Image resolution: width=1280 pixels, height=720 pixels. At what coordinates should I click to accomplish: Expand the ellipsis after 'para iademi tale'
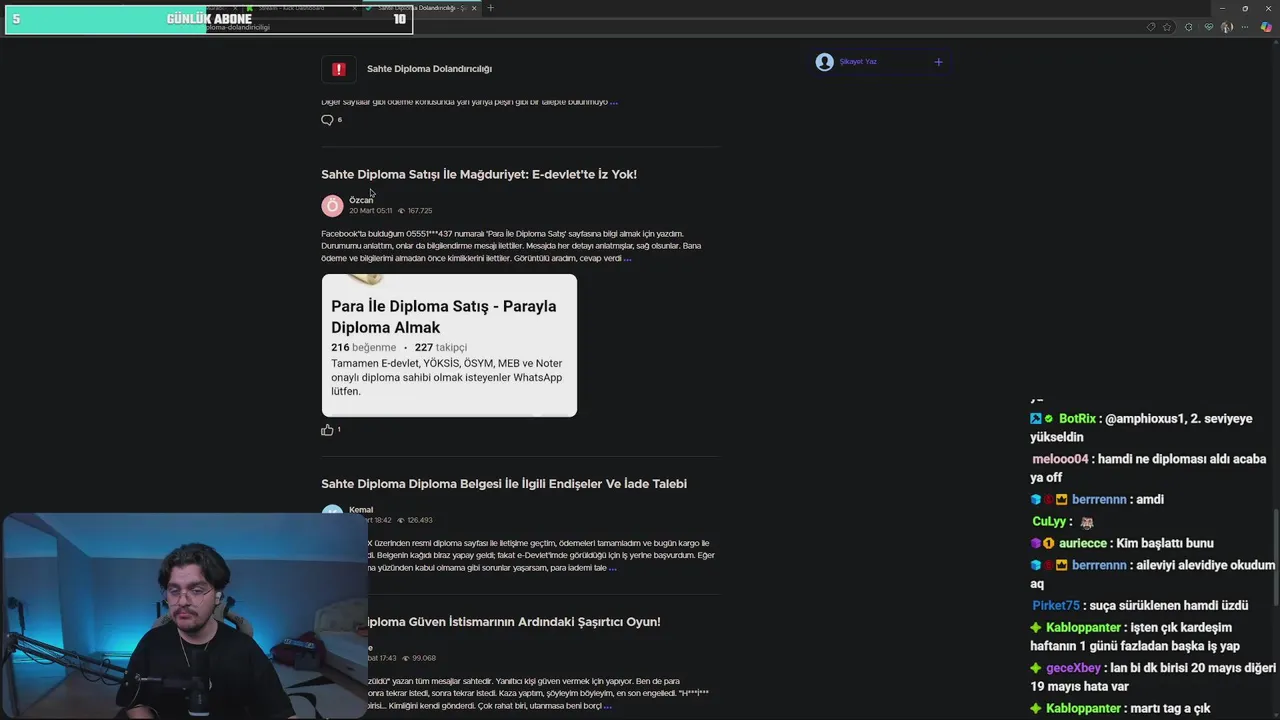point(612,568)
